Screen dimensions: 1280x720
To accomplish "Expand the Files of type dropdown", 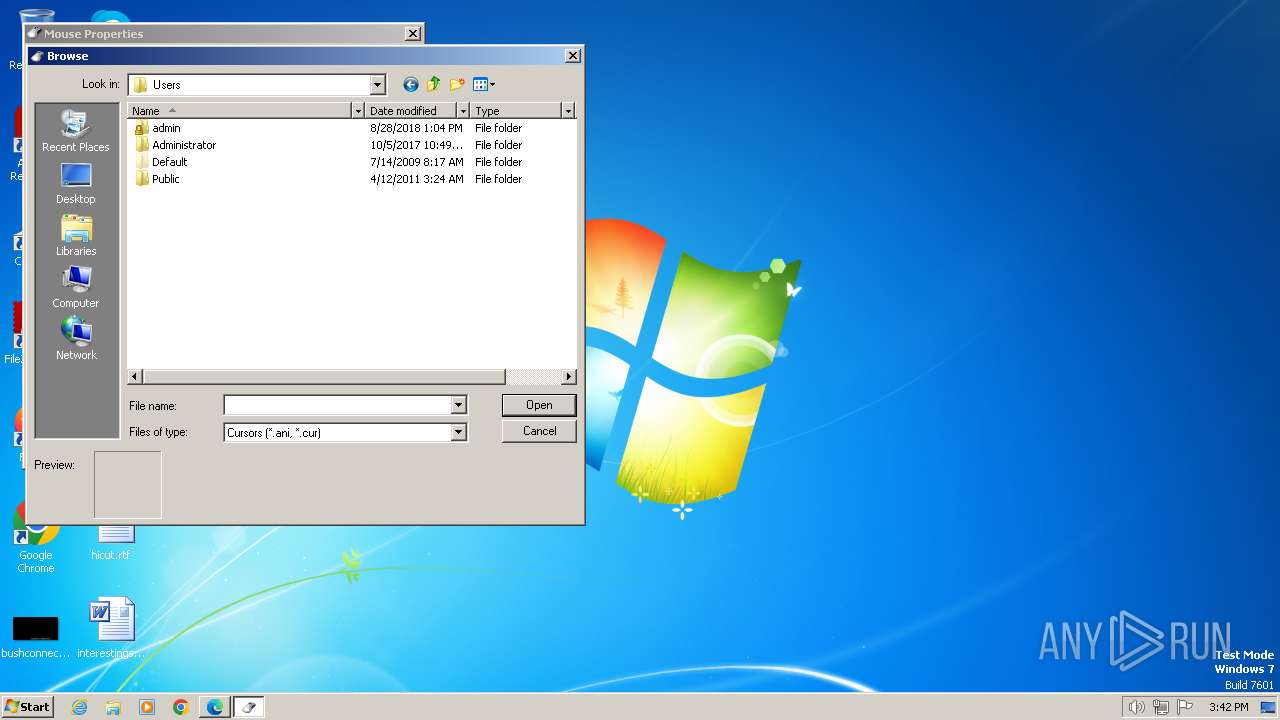I will (458, 432).
